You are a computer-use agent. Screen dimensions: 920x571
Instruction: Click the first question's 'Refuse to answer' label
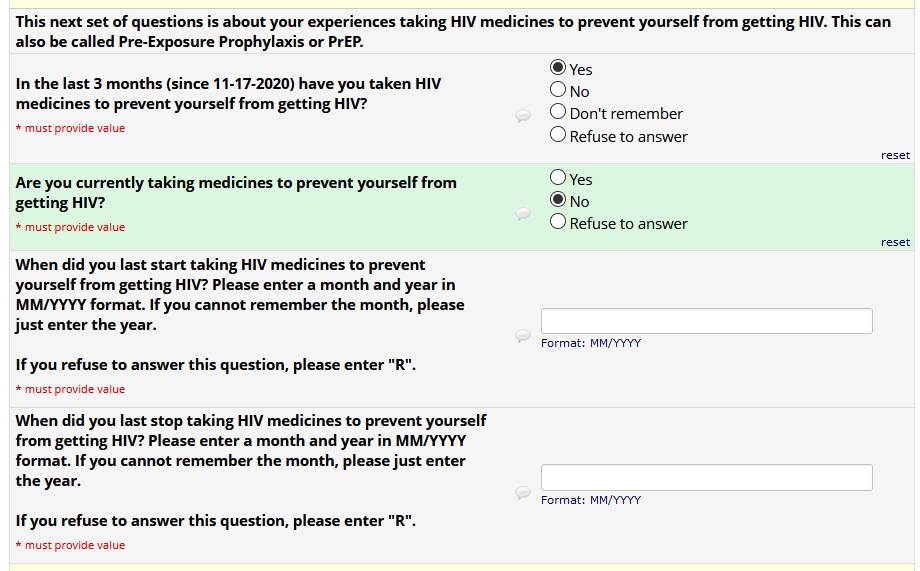point(628,137)
